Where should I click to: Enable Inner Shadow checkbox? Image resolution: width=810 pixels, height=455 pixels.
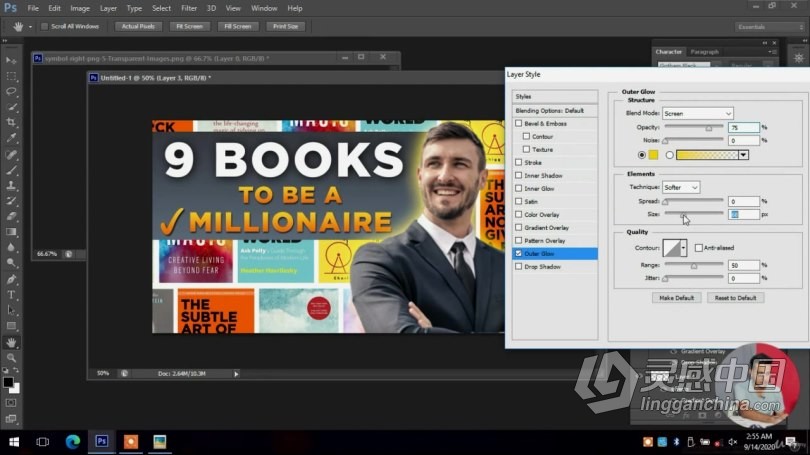coord(519,176)
